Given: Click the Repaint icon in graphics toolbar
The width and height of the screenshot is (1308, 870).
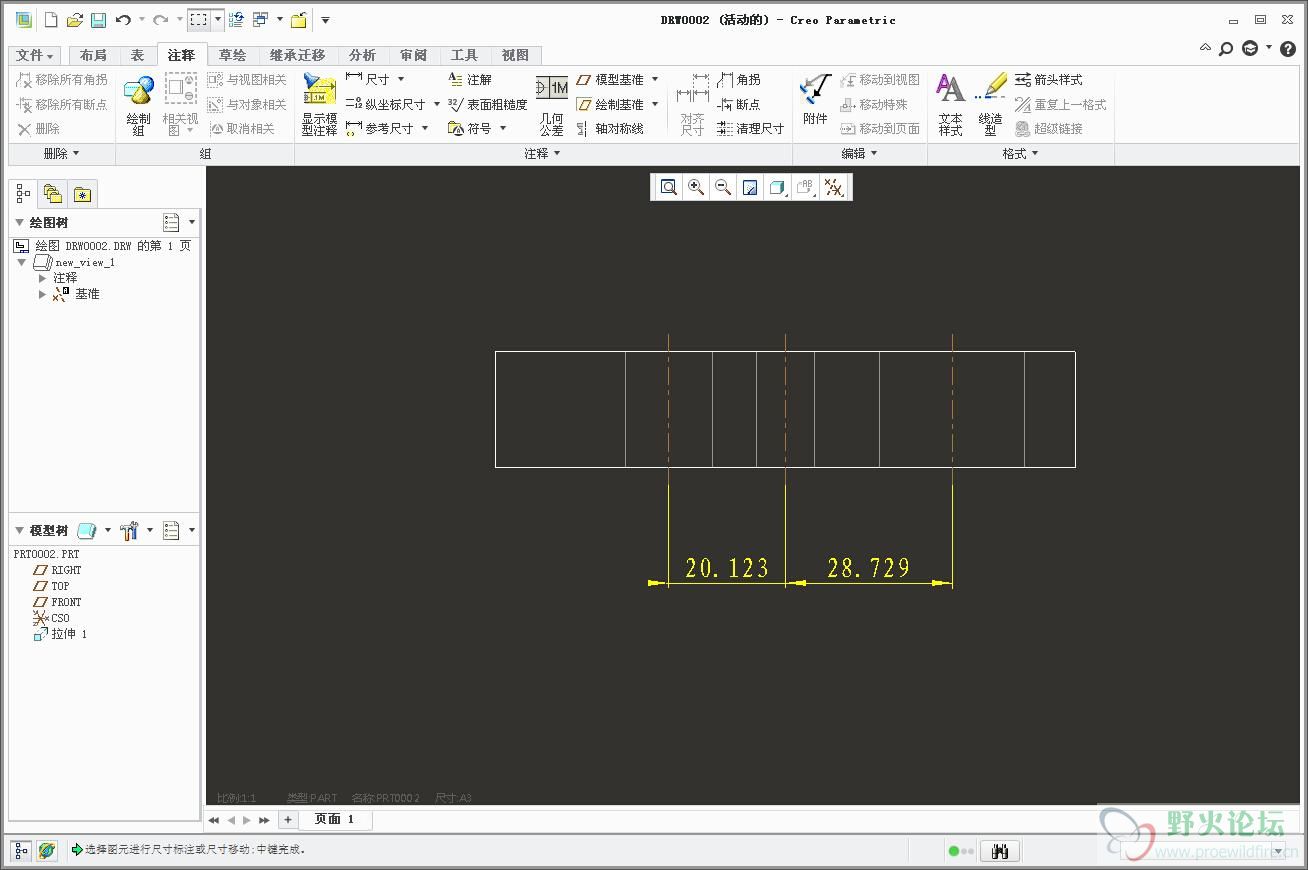Looking at the screenshot, I should pyautogui.click(x=750, y=187).
